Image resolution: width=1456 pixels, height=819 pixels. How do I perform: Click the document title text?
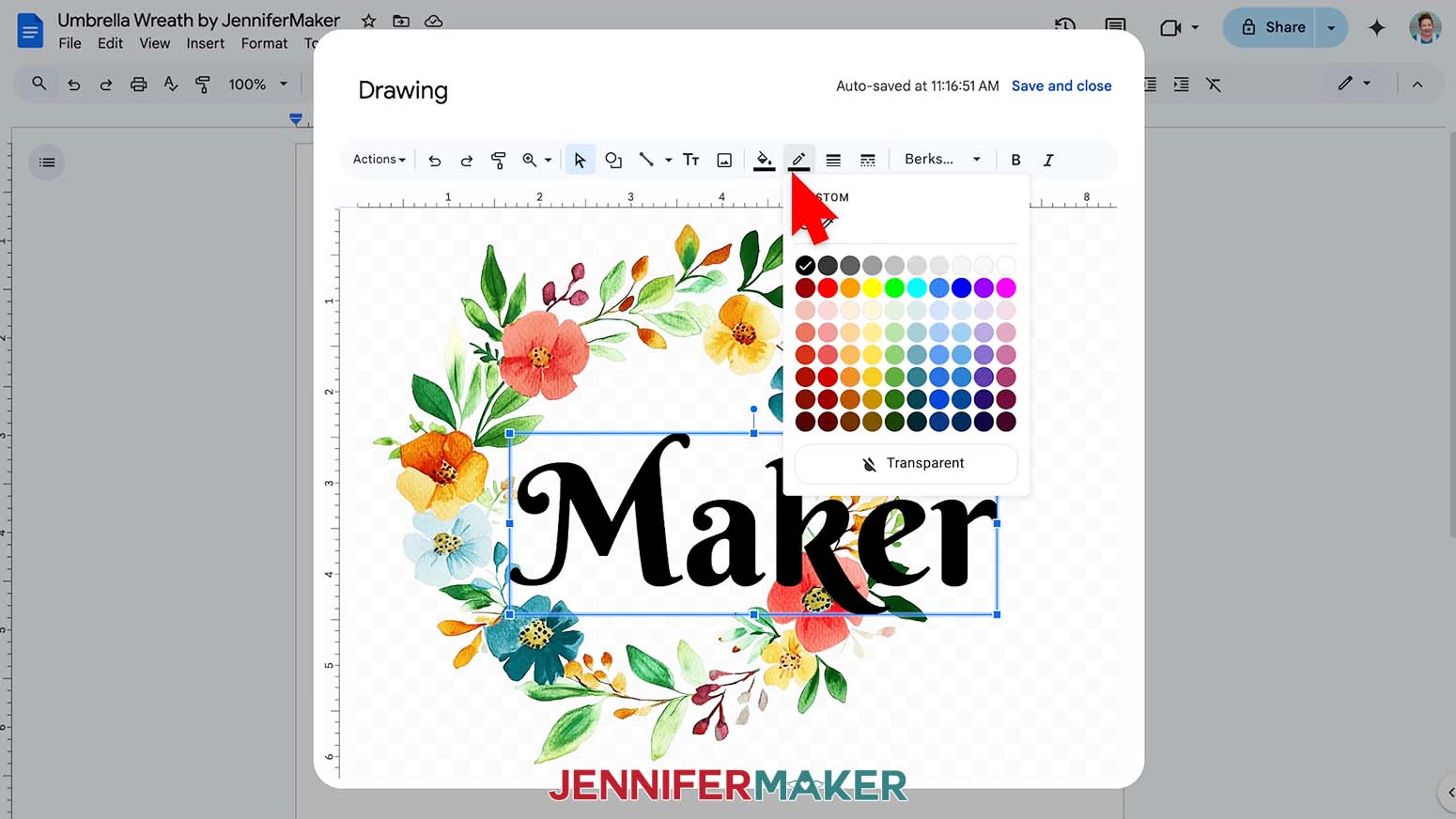[198, 20]
